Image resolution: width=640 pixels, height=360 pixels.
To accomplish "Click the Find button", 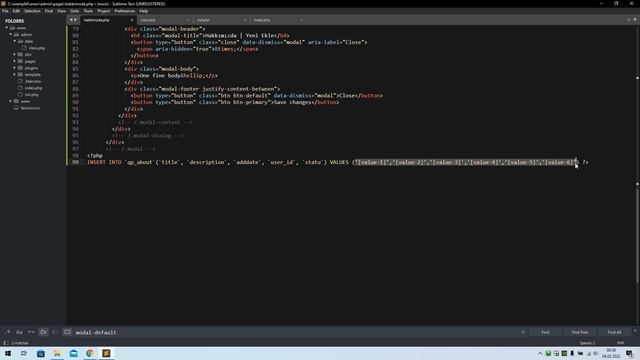I will (x=545, y=332).
